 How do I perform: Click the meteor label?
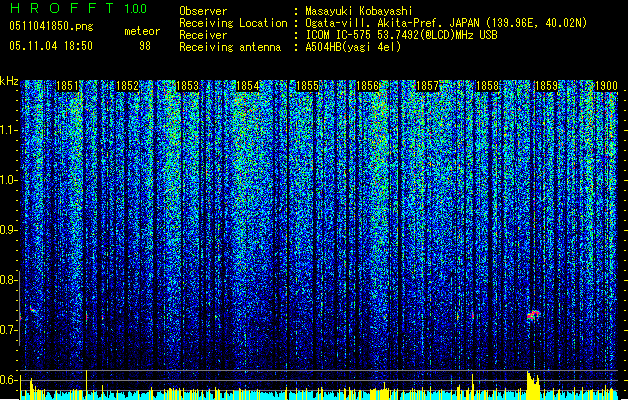point(142,31)
